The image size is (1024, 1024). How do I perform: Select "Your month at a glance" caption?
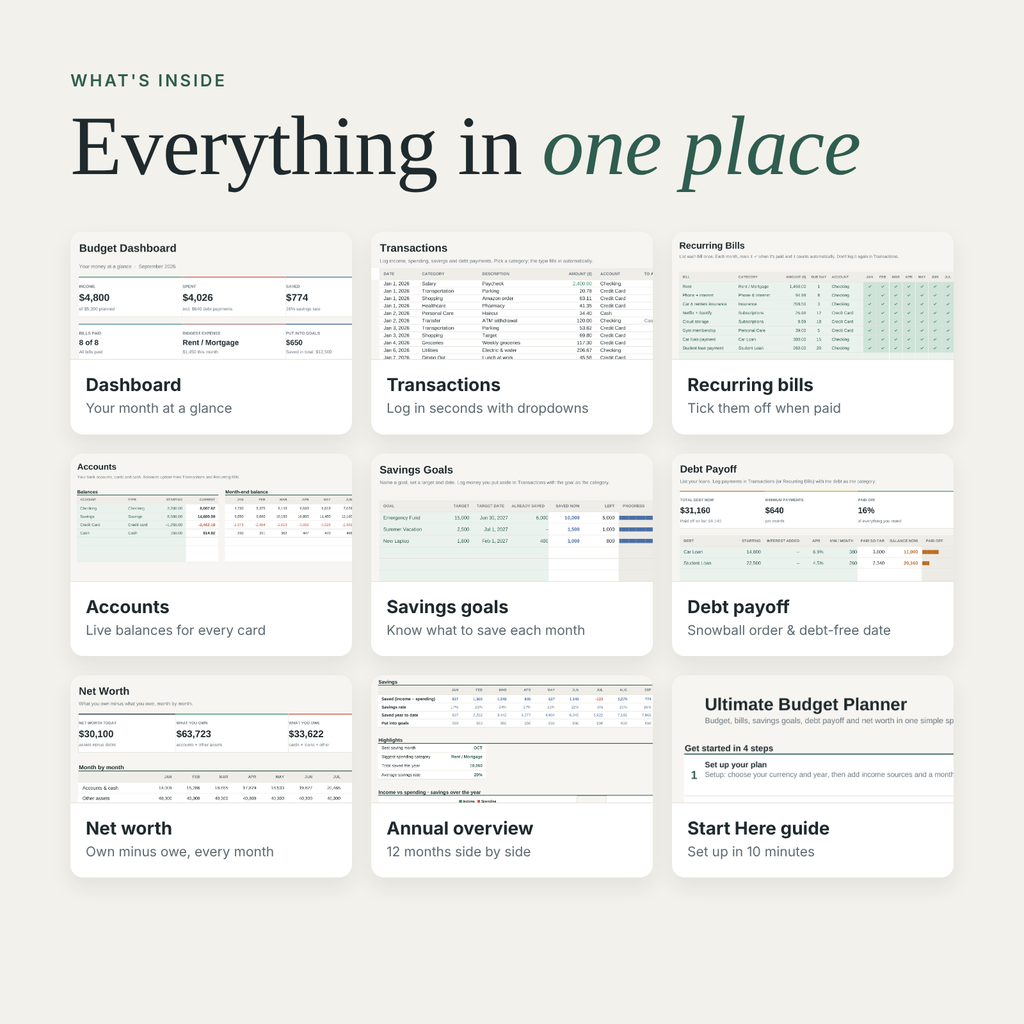159,408
